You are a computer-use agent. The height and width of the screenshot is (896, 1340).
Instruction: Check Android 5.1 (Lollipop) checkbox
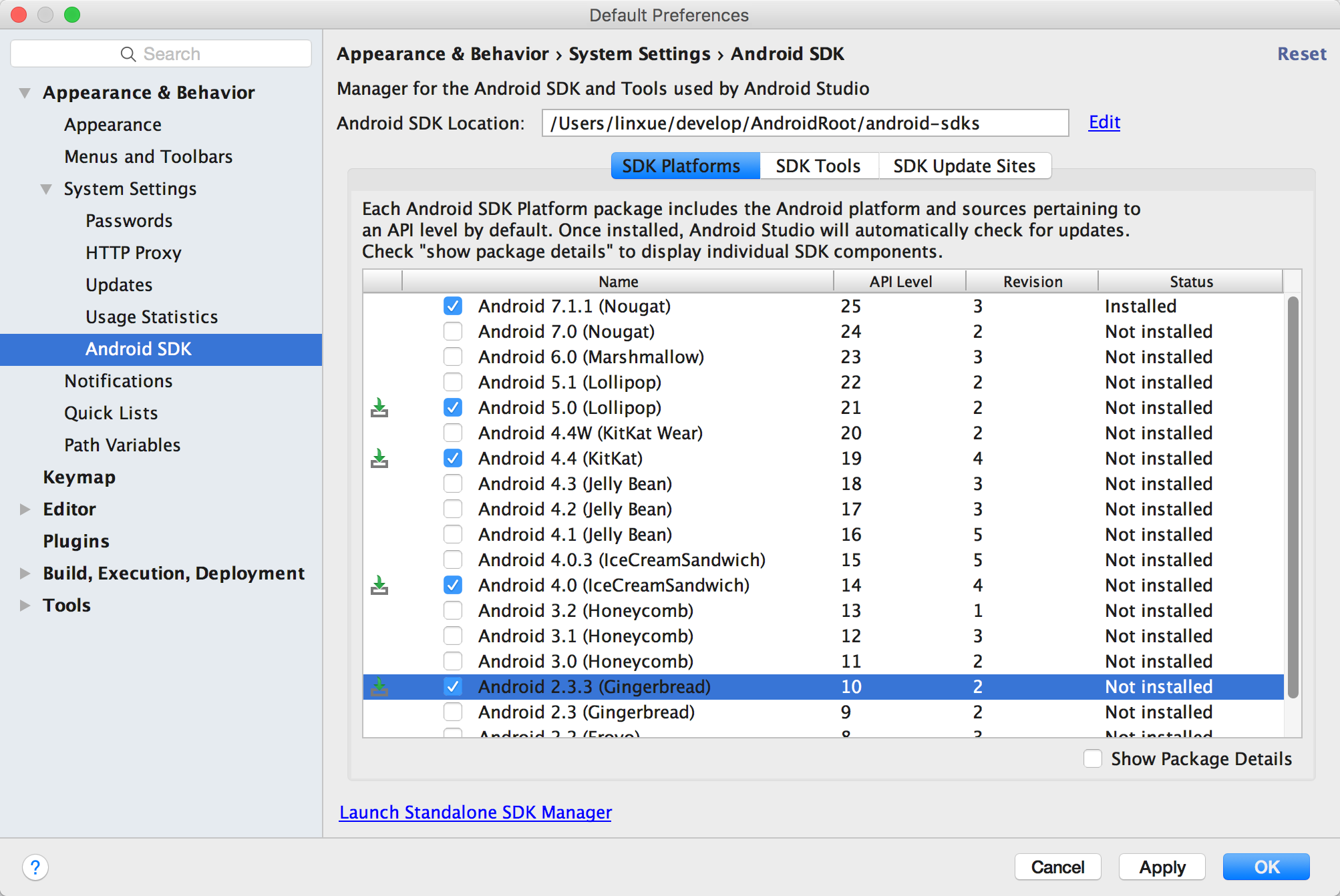[x=453, y=382]
